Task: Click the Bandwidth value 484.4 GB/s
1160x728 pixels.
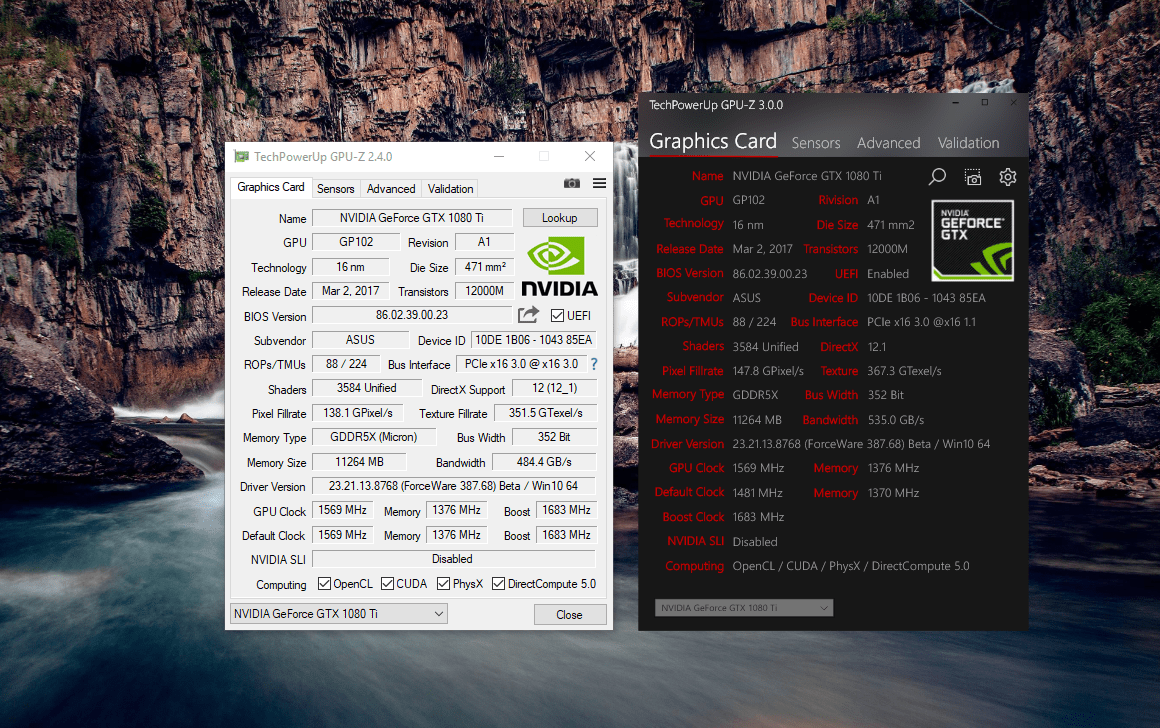Action: click(x=544, y=462)
